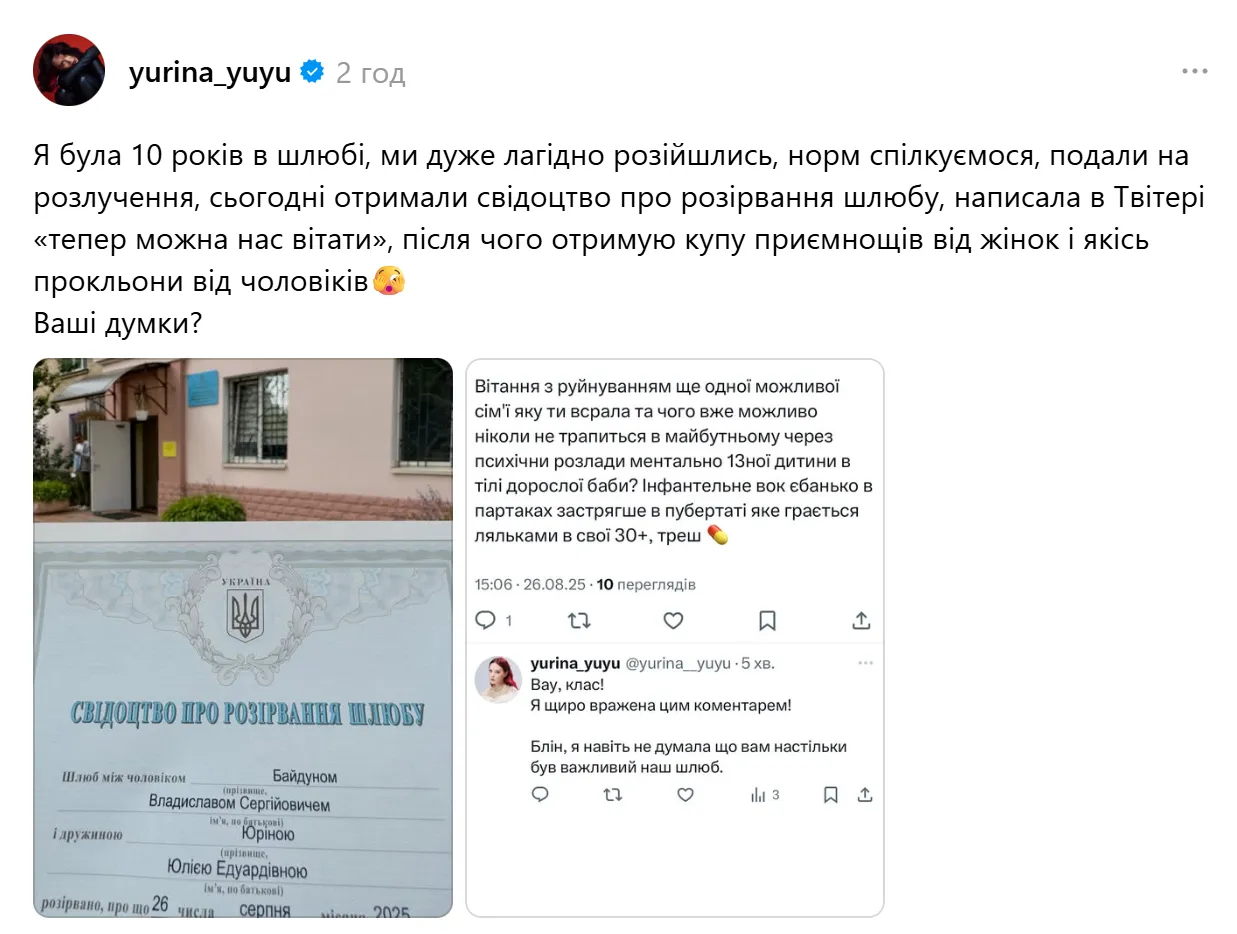Click the retweet icon under first tweet
Image resolution: width=1237 pixels, height=934 pixels.
(579, 620)
